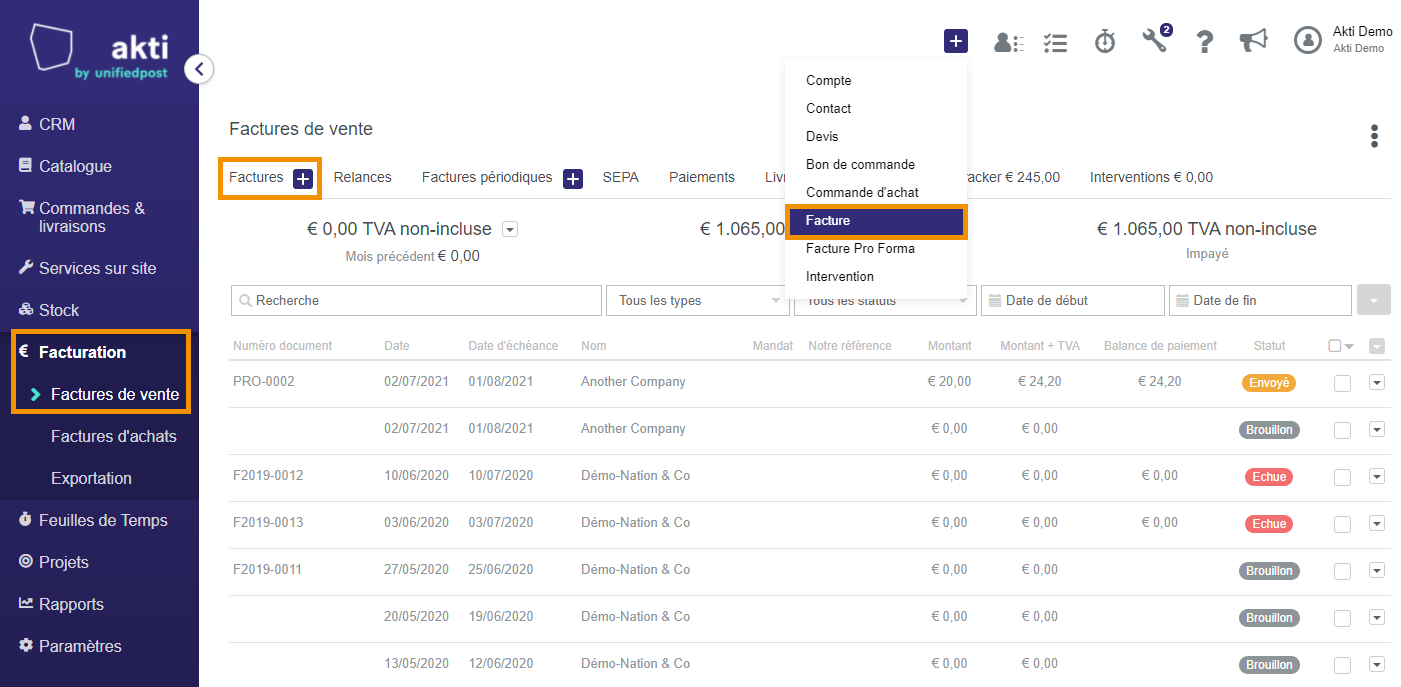Tick the checkbox on the F2019-0012 row
The height and width of the screenshot is (687, 1401).
click(1342, 477)
